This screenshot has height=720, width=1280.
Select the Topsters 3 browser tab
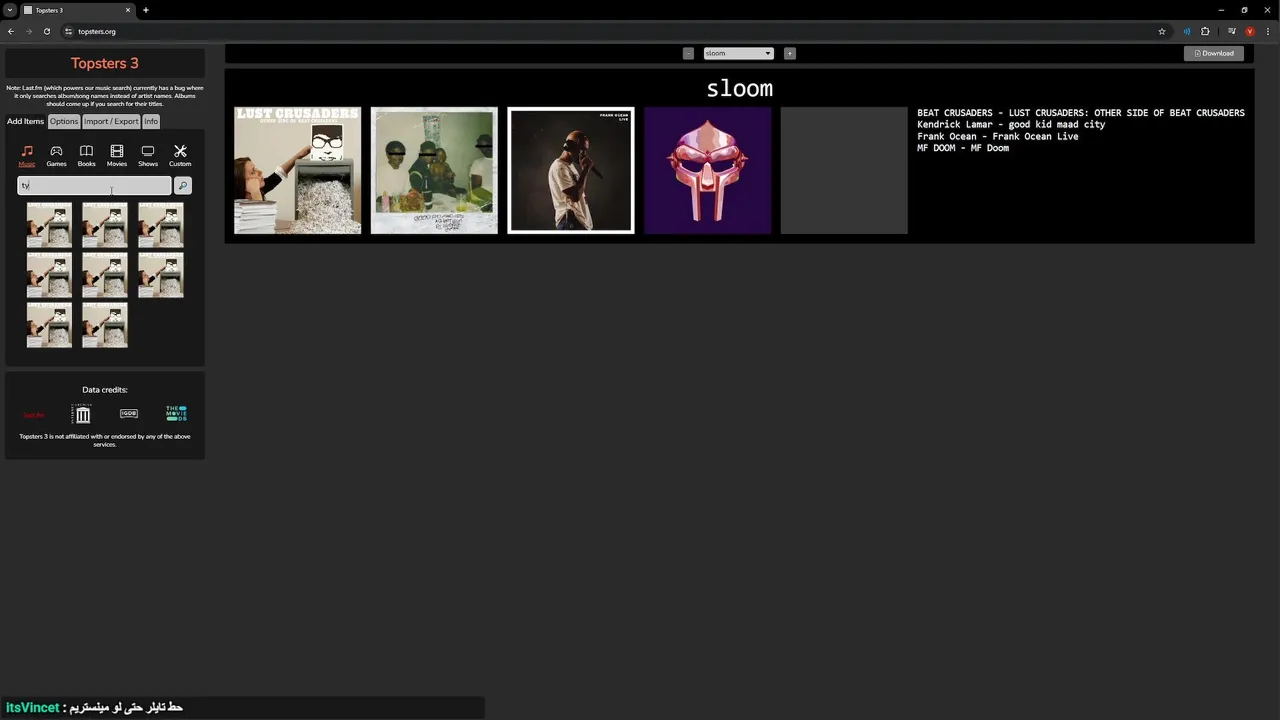click(x=77, y=10)
